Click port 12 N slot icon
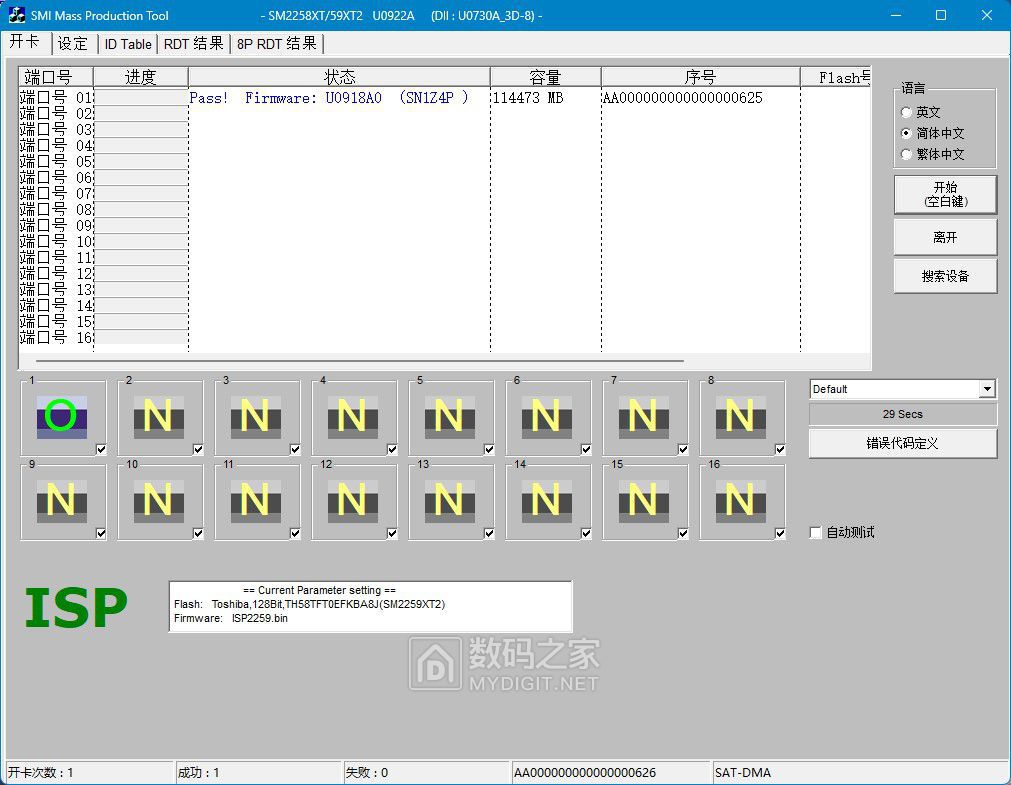 click(352, 501)
